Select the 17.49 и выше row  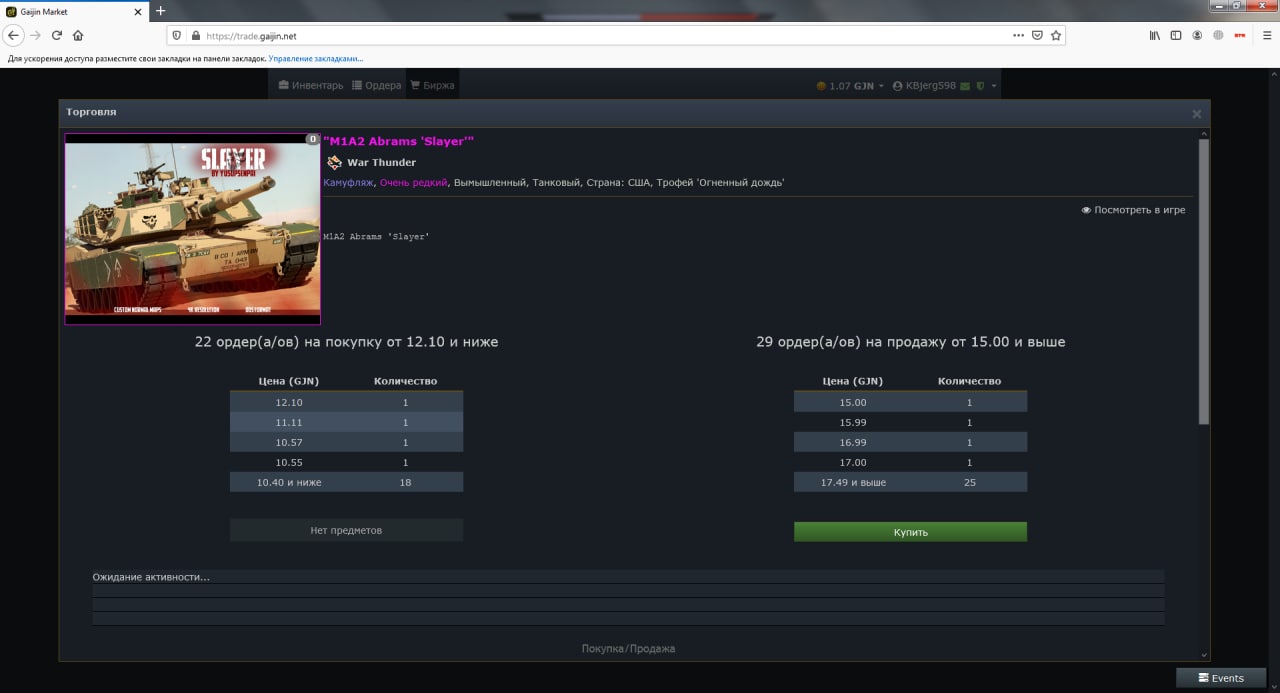910,482
